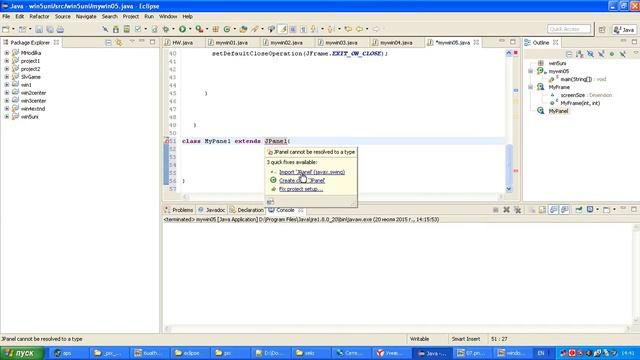The height and width of the screenshot is (360, 640).
Task: Open the File menu
Action: (6, 17)
